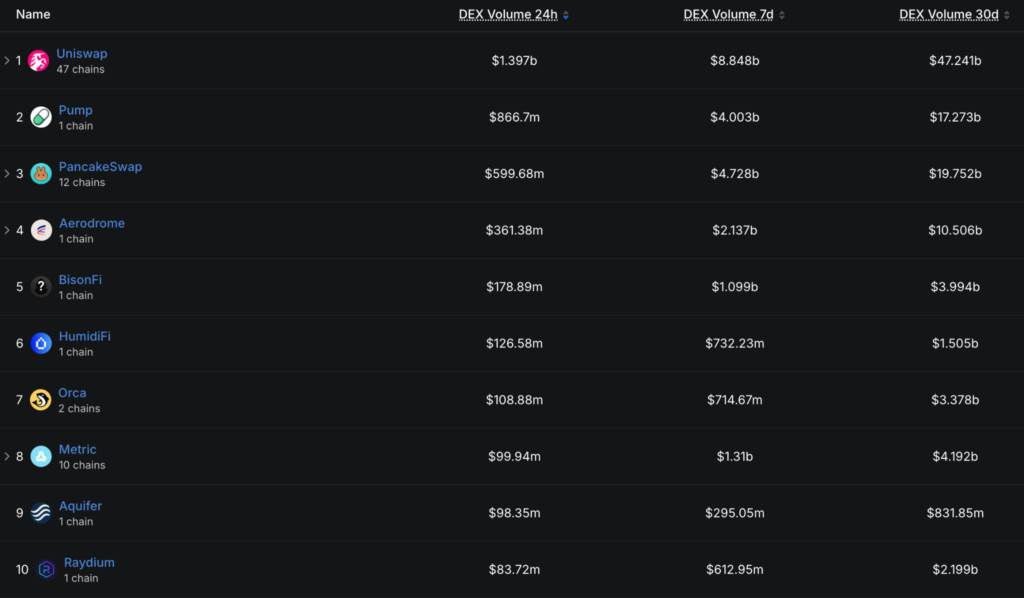Image resolution: width=1024 pixels, height=598 pixels.
Task: Click the BisonFi question mark icon
Action: click(40, 287)
